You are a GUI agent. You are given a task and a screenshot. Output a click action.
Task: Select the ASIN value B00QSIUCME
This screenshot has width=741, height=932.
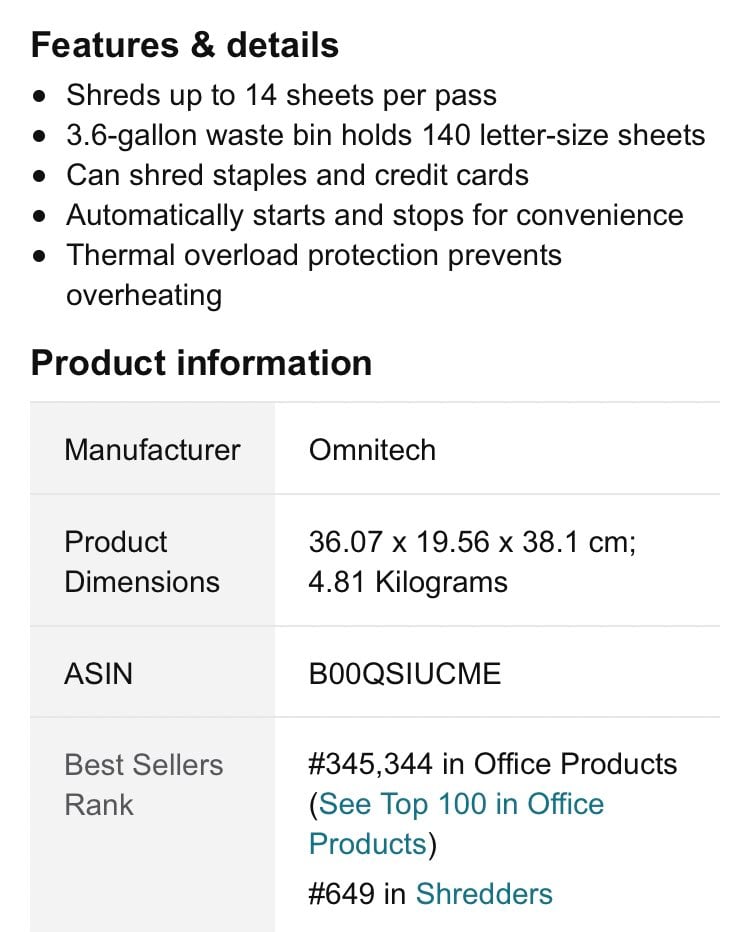click(405, 673)
